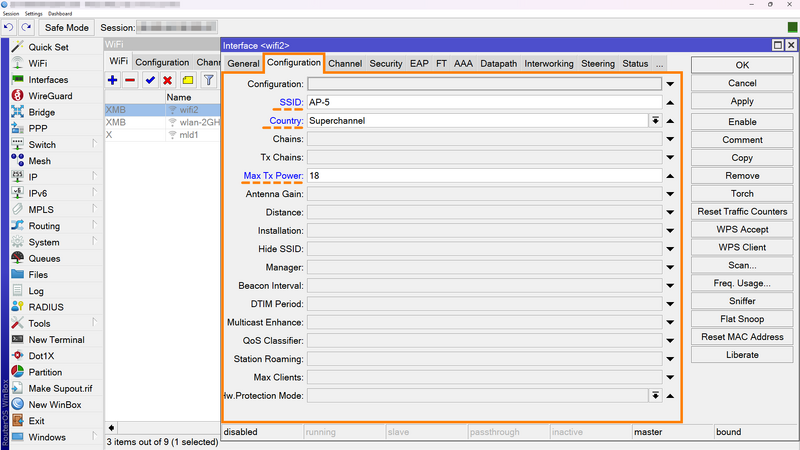Click the SSID input field
The width and height of the screenshot is (800, 450).
pyautogui.click(x=485, y=102)
